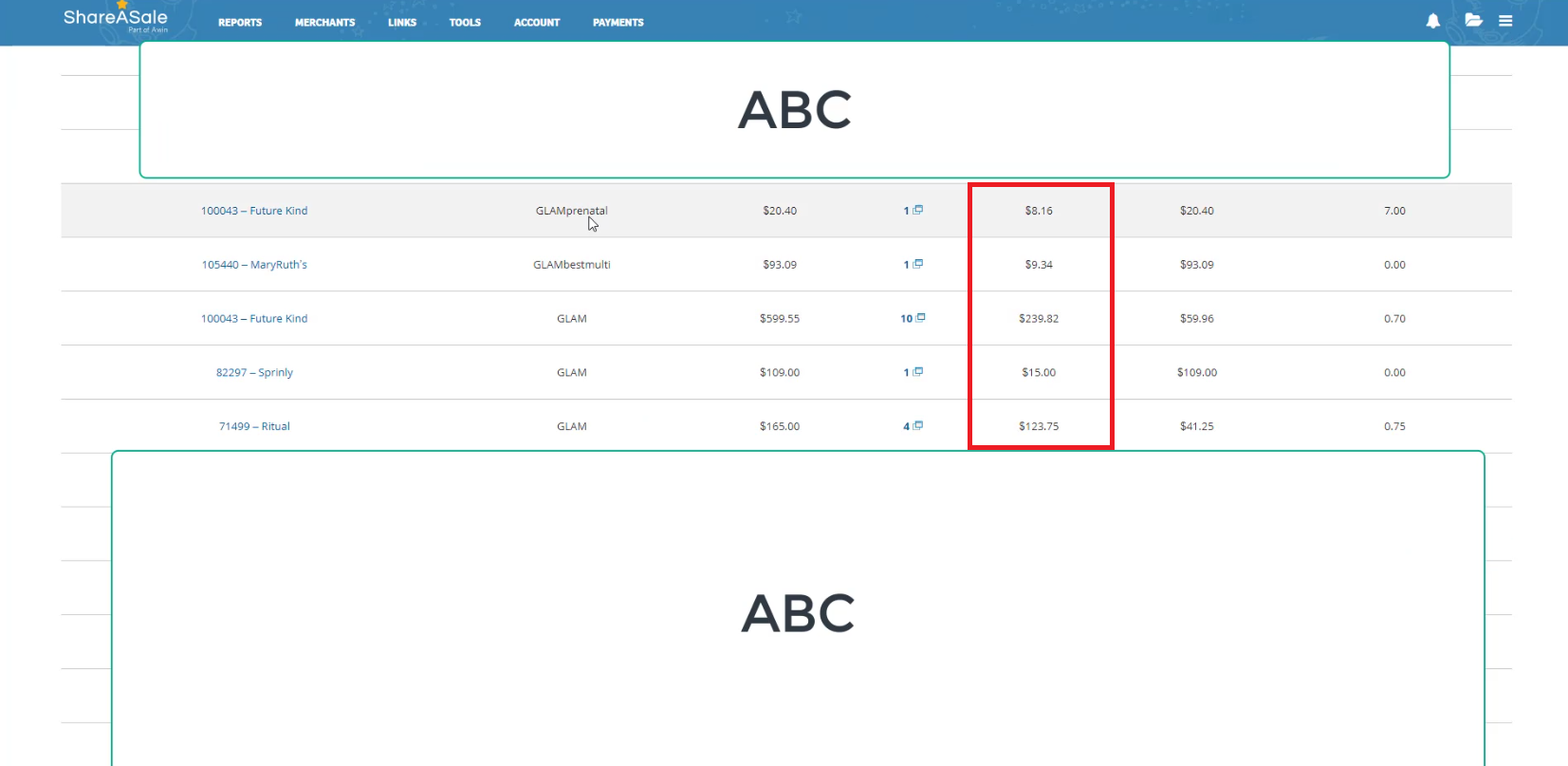1568x766 pixels.
Task: Click the ShareASale logo
Action: 116,18
